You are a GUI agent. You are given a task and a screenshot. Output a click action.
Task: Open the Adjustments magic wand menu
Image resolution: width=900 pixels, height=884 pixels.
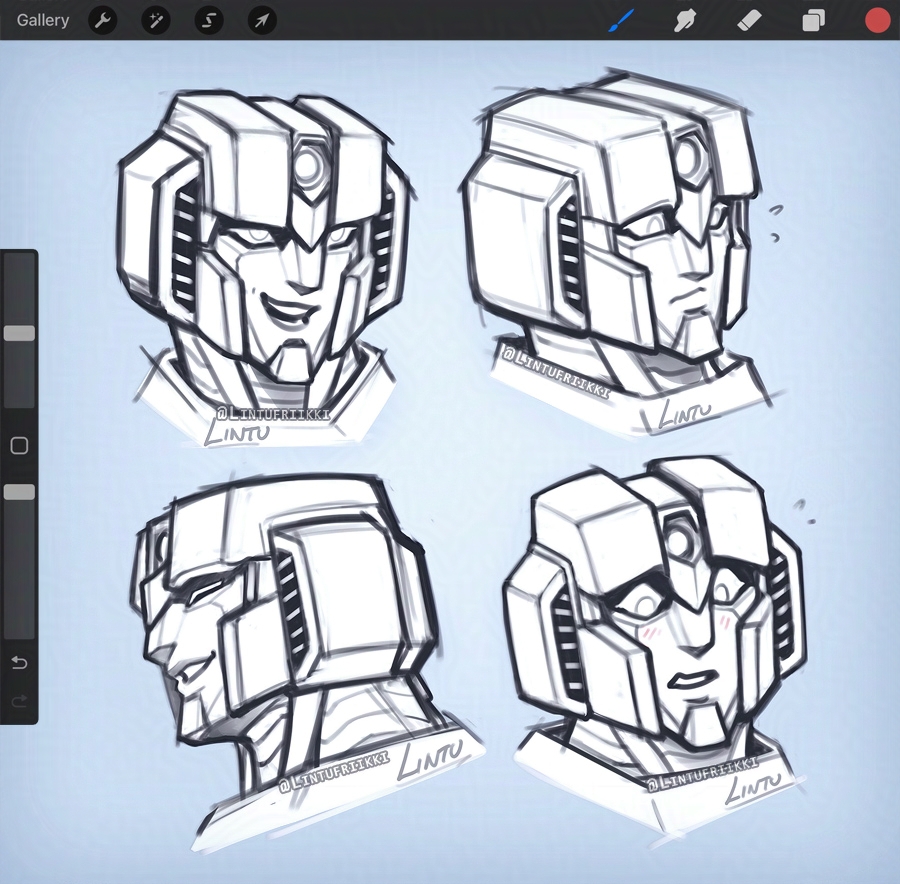(156, 21)
